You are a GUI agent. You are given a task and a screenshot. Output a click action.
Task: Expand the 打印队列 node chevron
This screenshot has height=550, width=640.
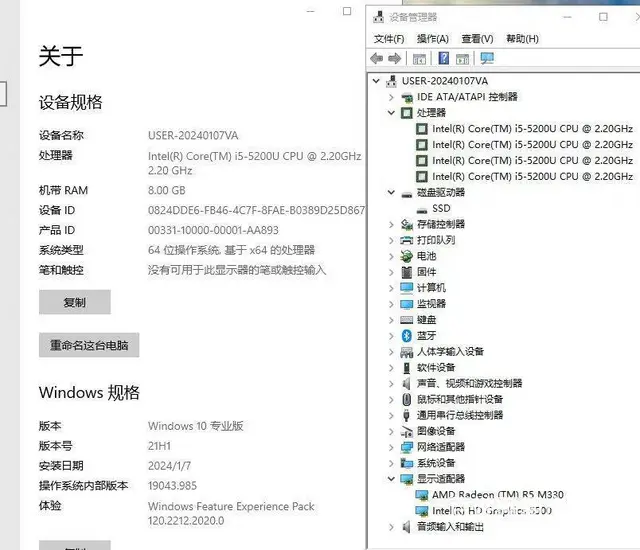pyautogui.click(x=391, y=240)
